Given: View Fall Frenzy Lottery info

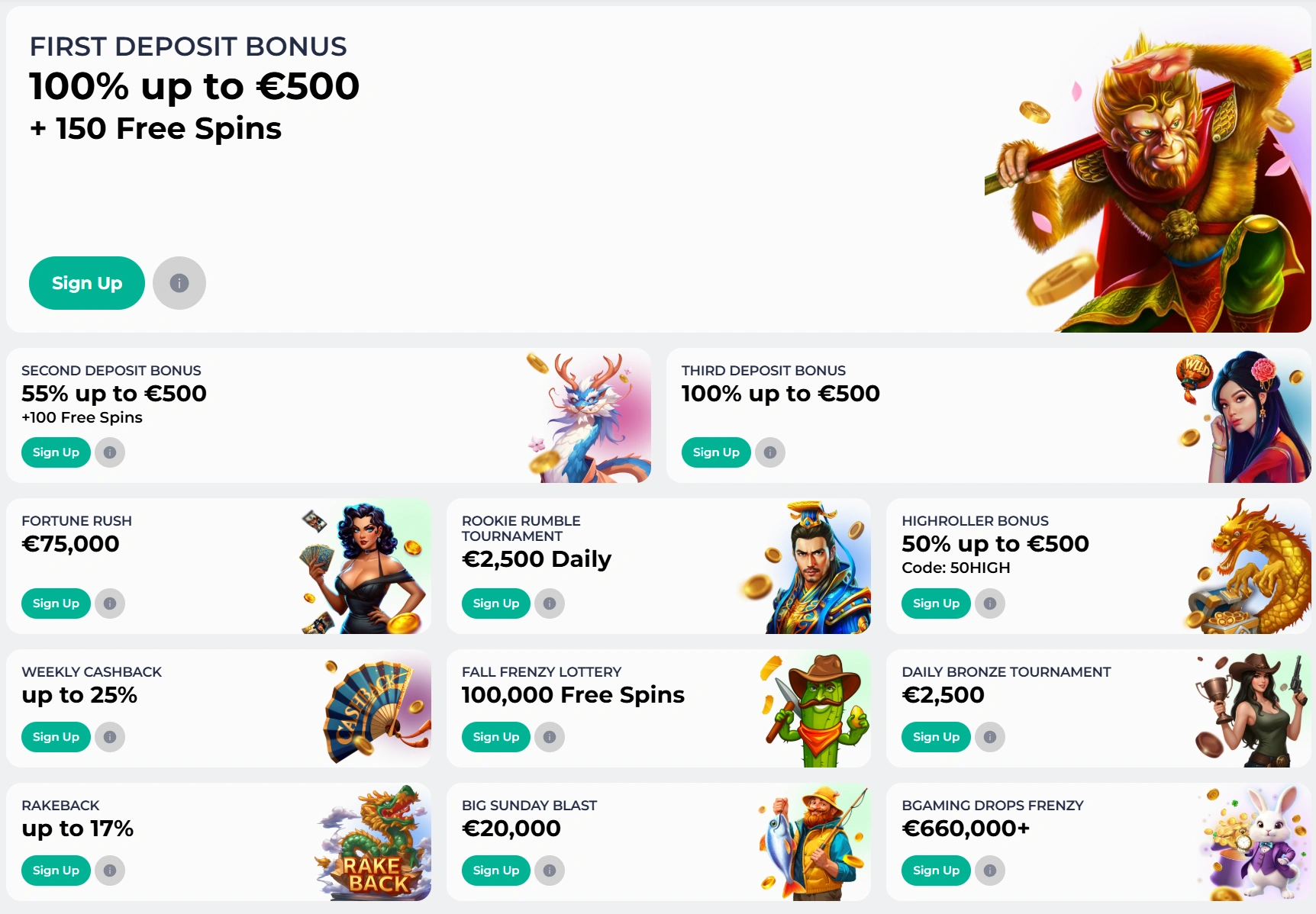Looking at the screenshot, I should [550, 736].
